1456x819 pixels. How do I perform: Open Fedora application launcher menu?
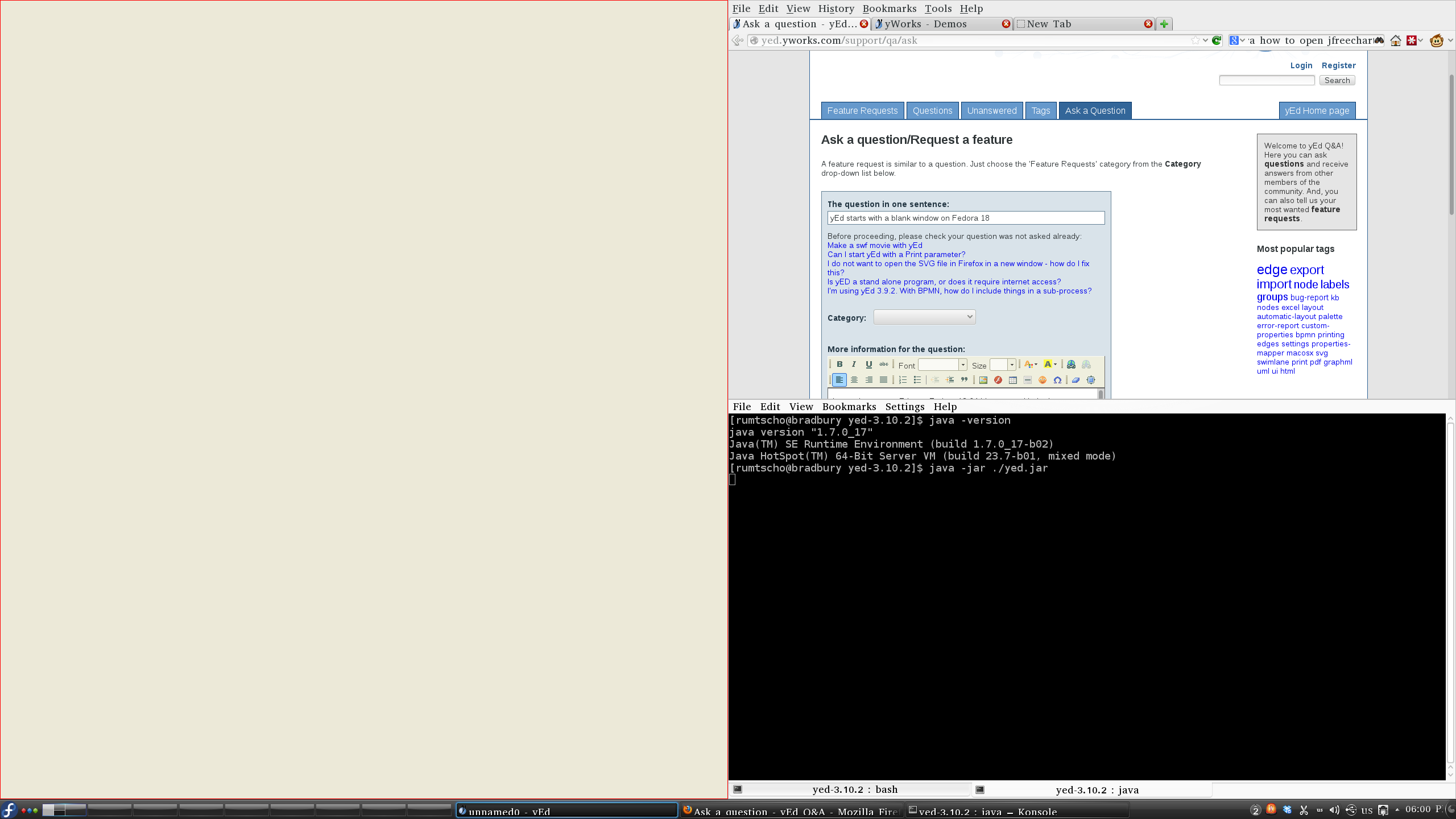pyautogui.click(x=9, y=809)
